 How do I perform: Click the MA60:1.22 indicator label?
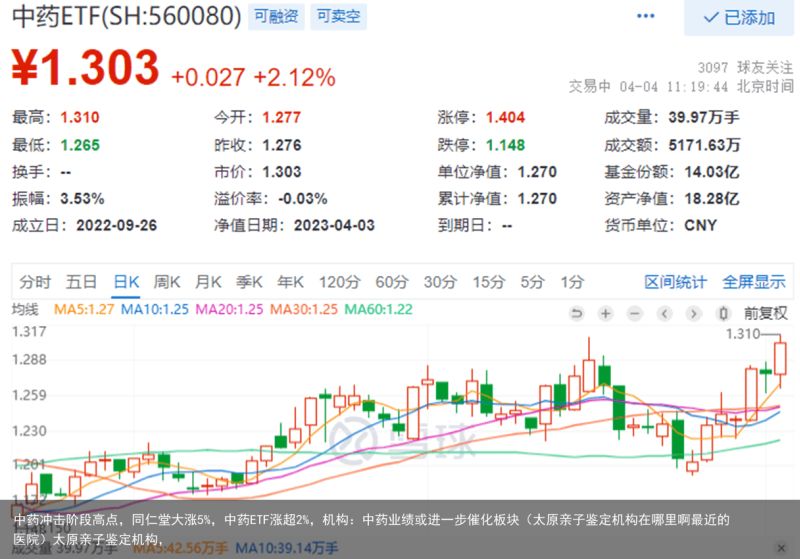379,309
